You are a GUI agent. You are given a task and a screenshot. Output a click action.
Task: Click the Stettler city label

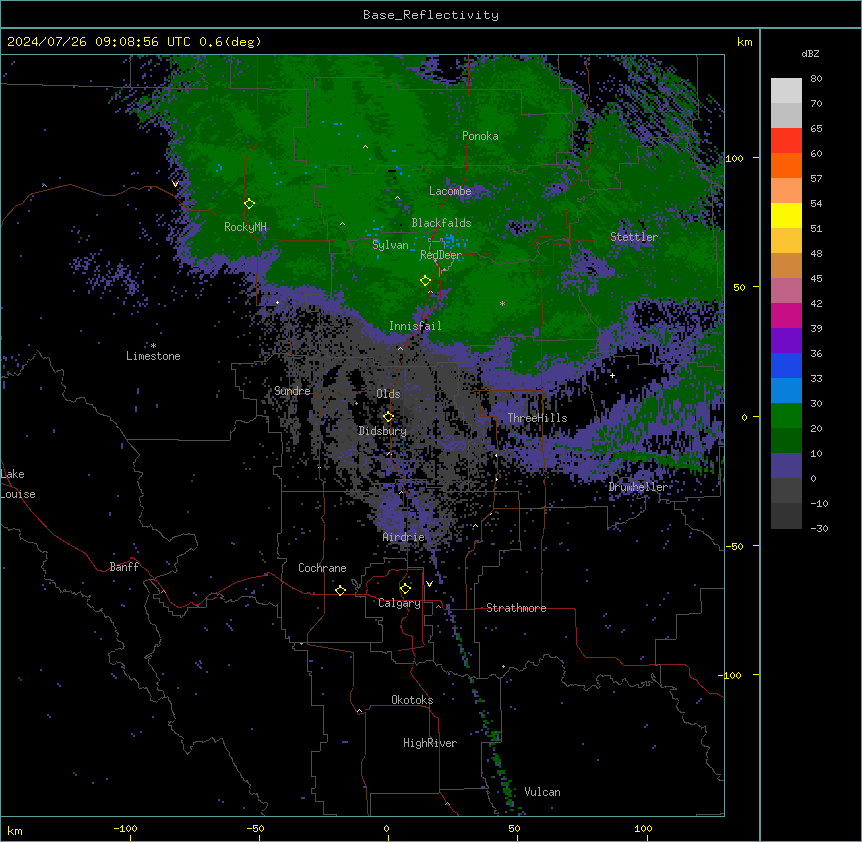634,237
